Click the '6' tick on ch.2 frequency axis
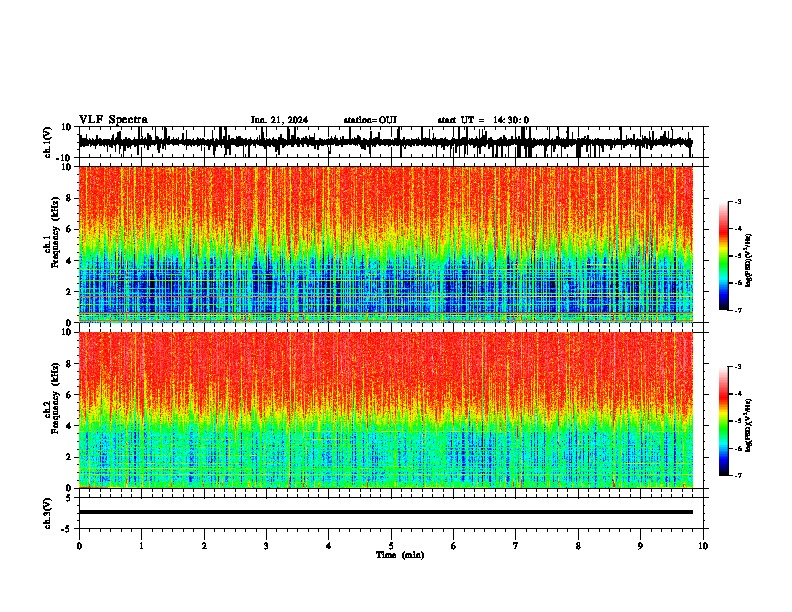The height and width of the screenshot is (612, 792). [x=69, y=395]
